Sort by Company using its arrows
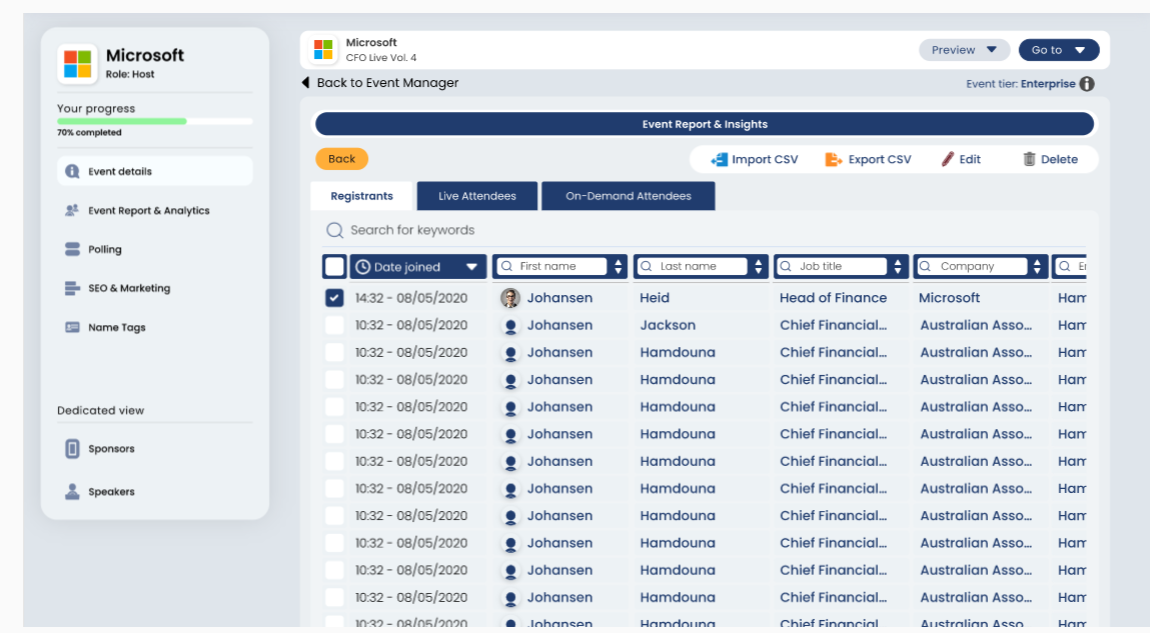The image size is (1150, 633). [1037, 266]
